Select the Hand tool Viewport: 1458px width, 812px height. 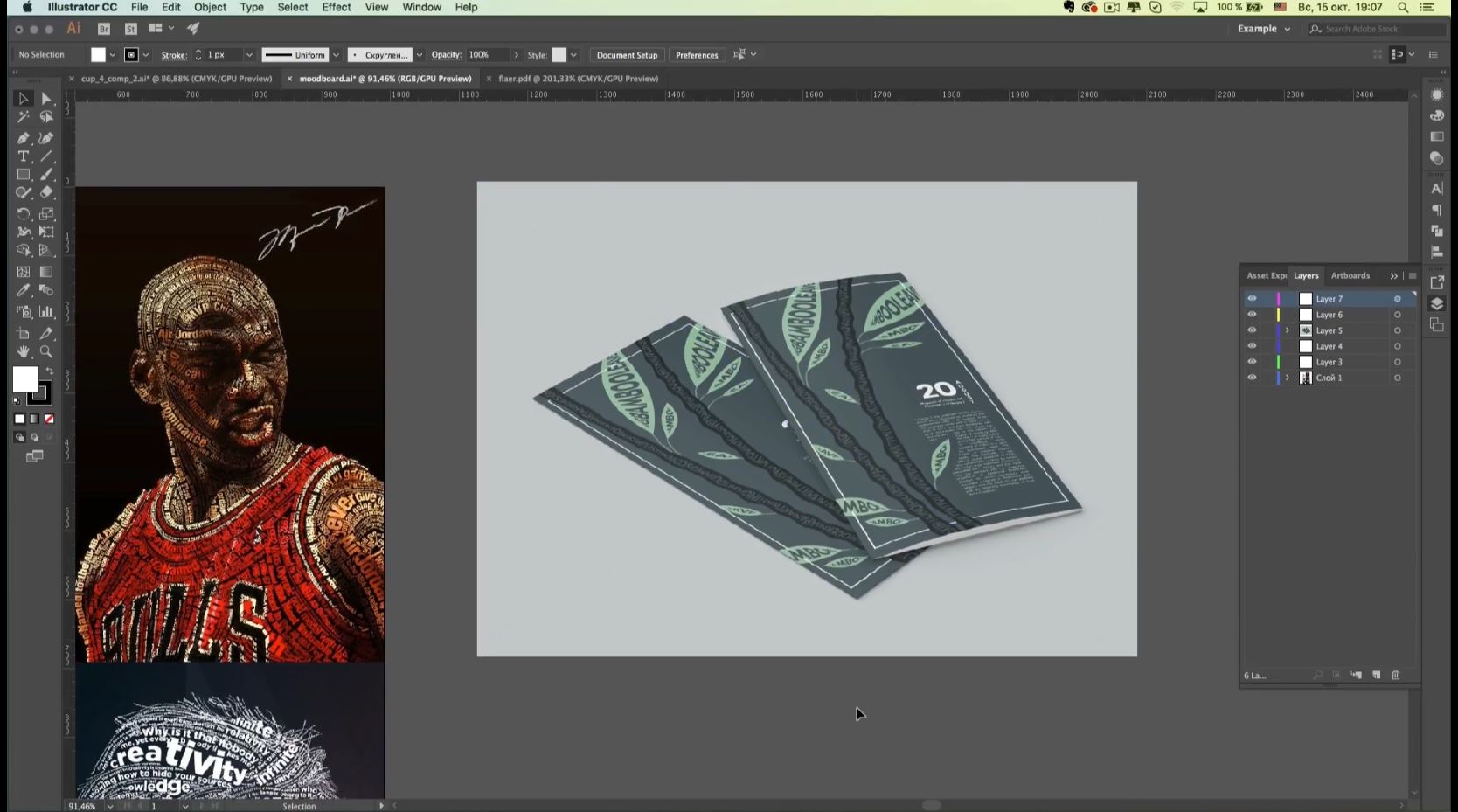click(24, 351)
